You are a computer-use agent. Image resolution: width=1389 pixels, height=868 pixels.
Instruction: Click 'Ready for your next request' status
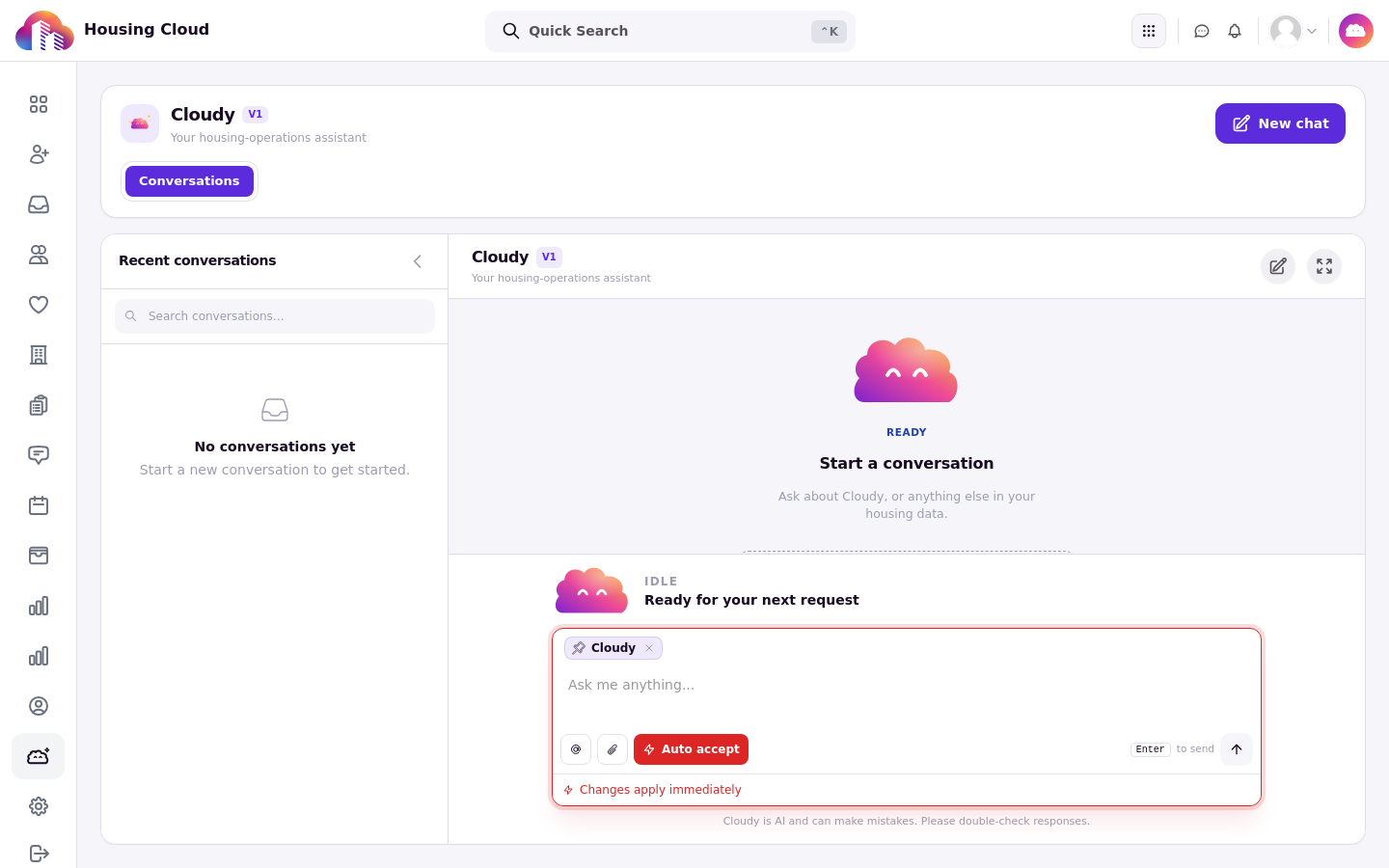coord(751,600)
